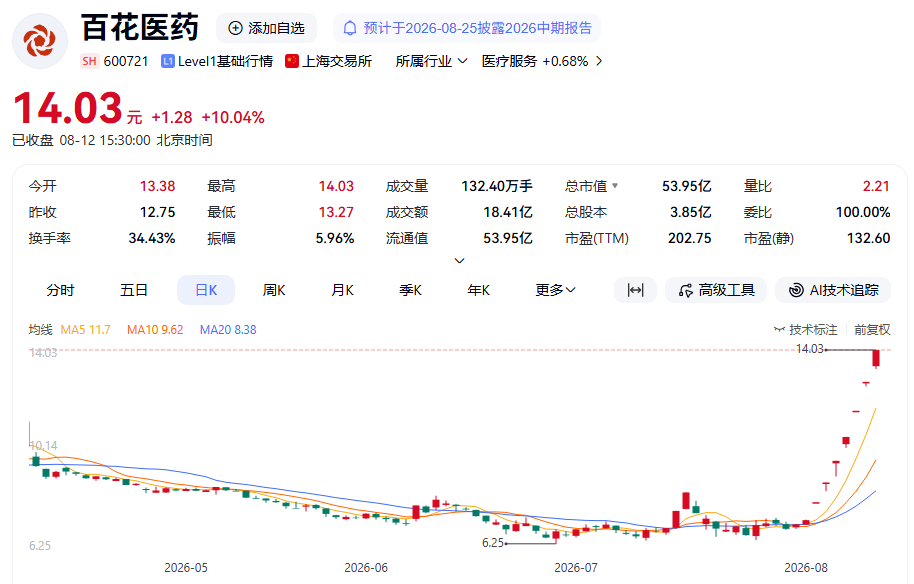
Task: Click the 换手率 34.43% value
Action: pos(152,238)
